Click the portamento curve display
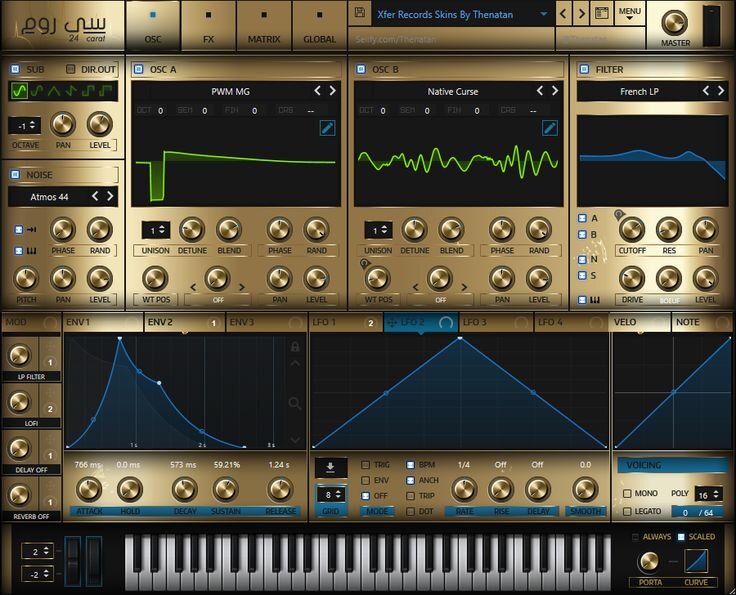Viewport: 736px width, 595px height. click(x=696, y=561)
